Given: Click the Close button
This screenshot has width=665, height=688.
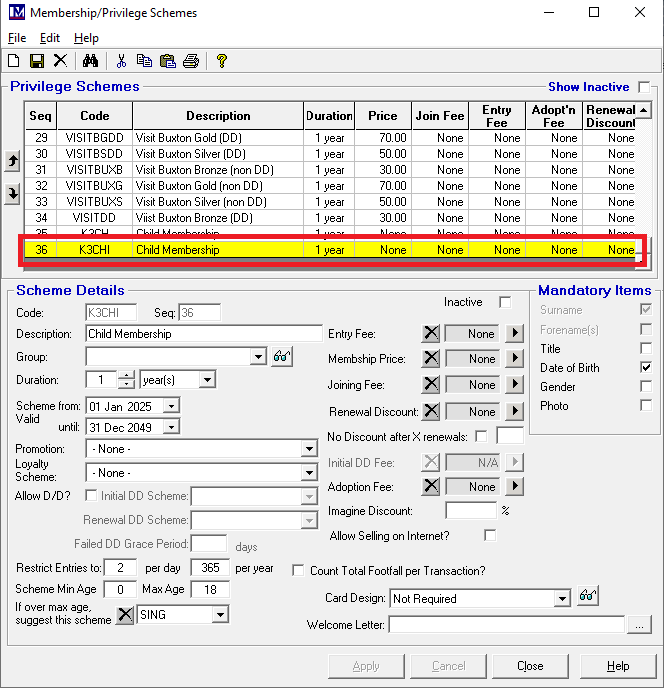Looking at the screenshot, I should coord(530,666).
